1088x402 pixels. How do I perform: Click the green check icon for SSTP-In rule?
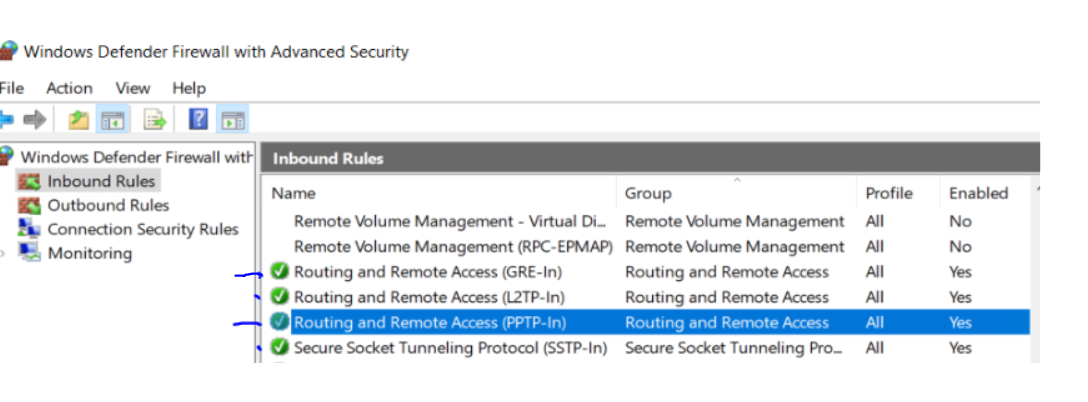point(280,346)
